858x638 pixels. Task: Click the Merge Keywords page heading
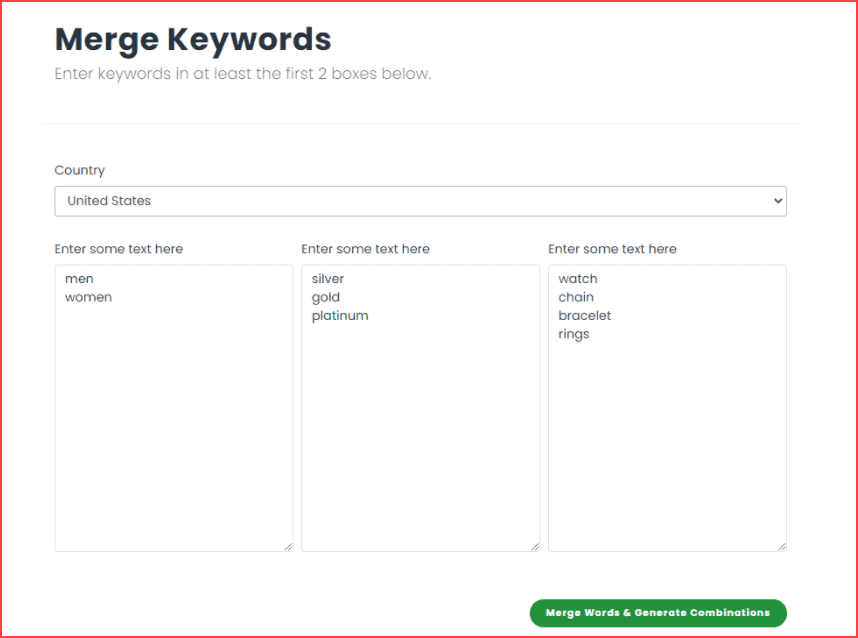click(192, 39)
